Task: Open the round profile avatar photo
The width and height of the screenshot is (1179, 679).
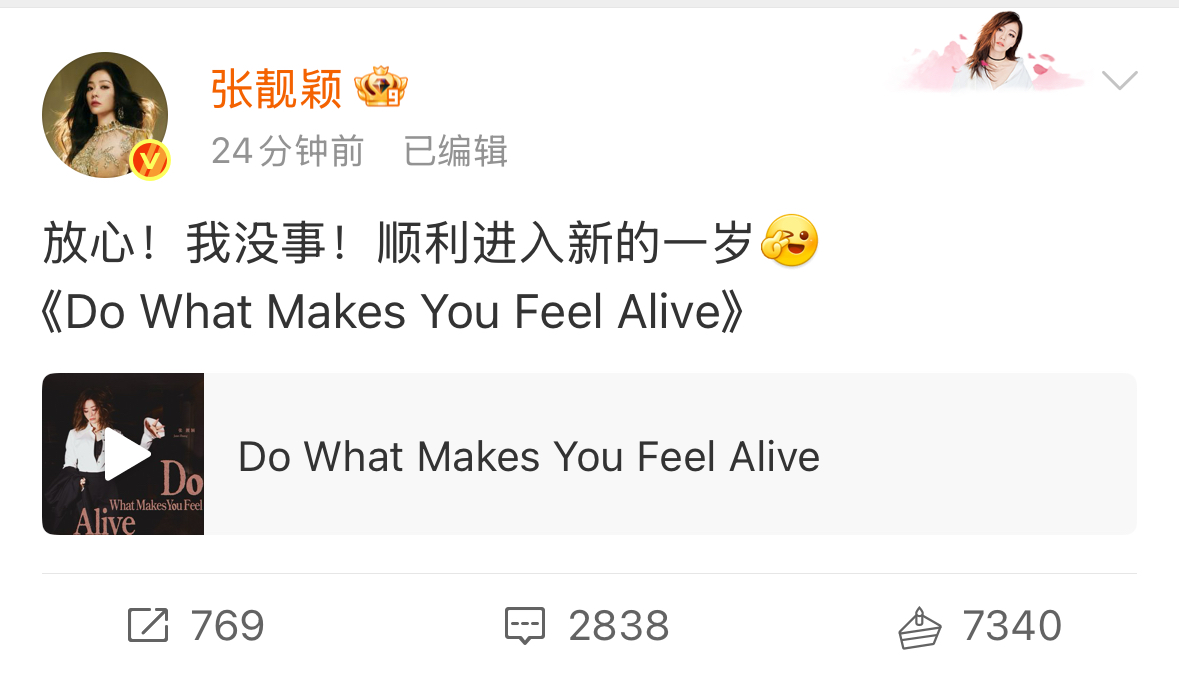Action: 105,115
